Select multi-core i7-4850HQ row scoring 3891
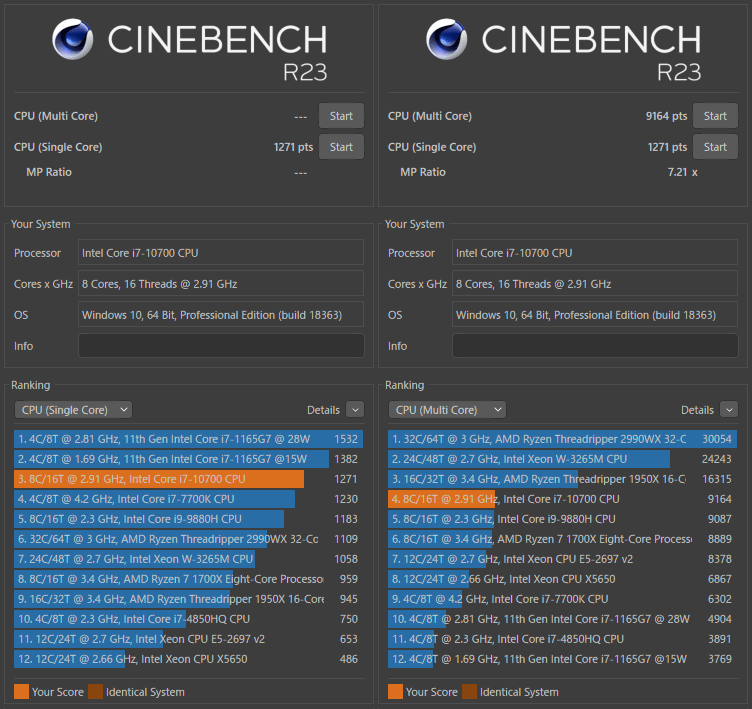Screen dimensions: 752x709 pyautogui.click(x=563, y=639)
